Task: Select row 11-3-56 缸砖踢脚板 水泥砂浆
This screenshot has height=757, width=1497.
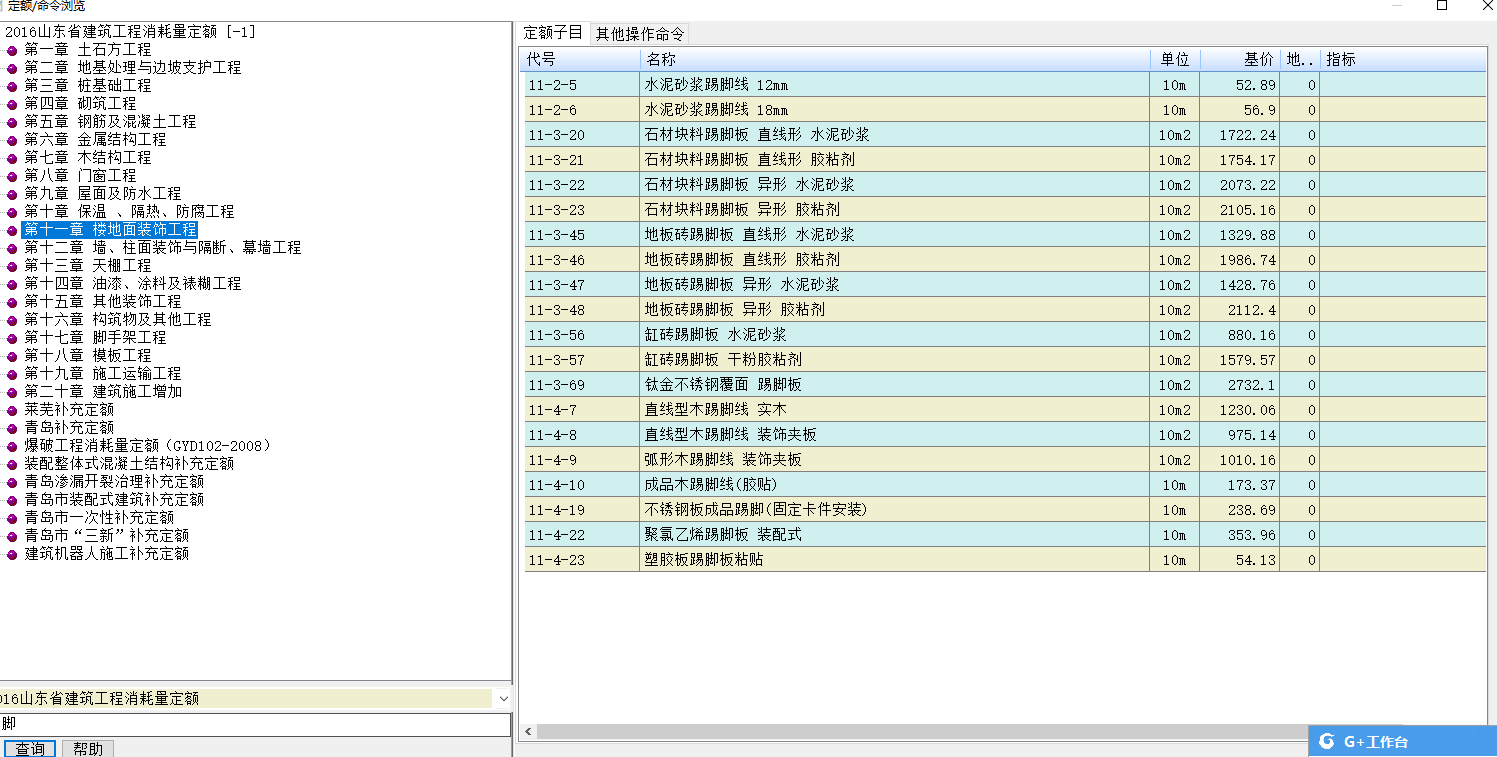Action: (1005, 335)
